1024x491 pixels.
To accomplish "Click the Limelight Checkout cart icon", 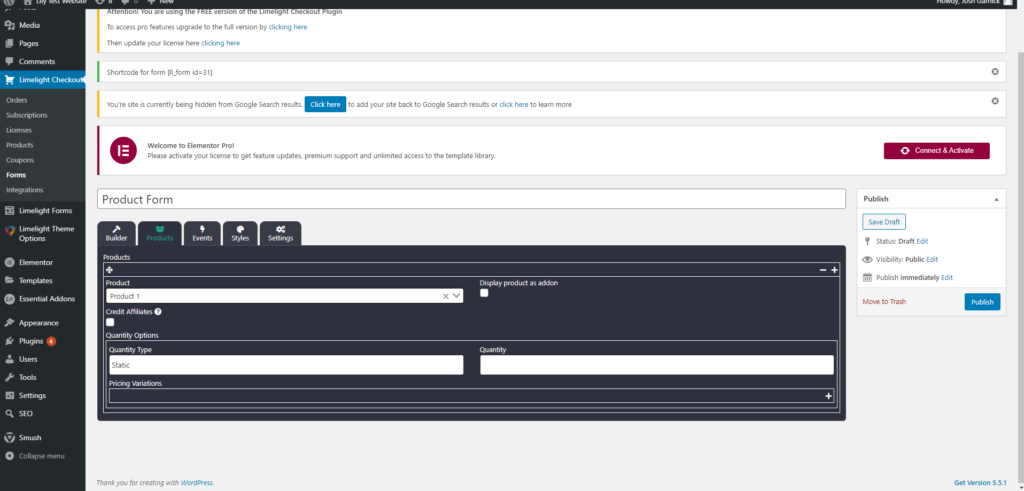I will 9,80.
